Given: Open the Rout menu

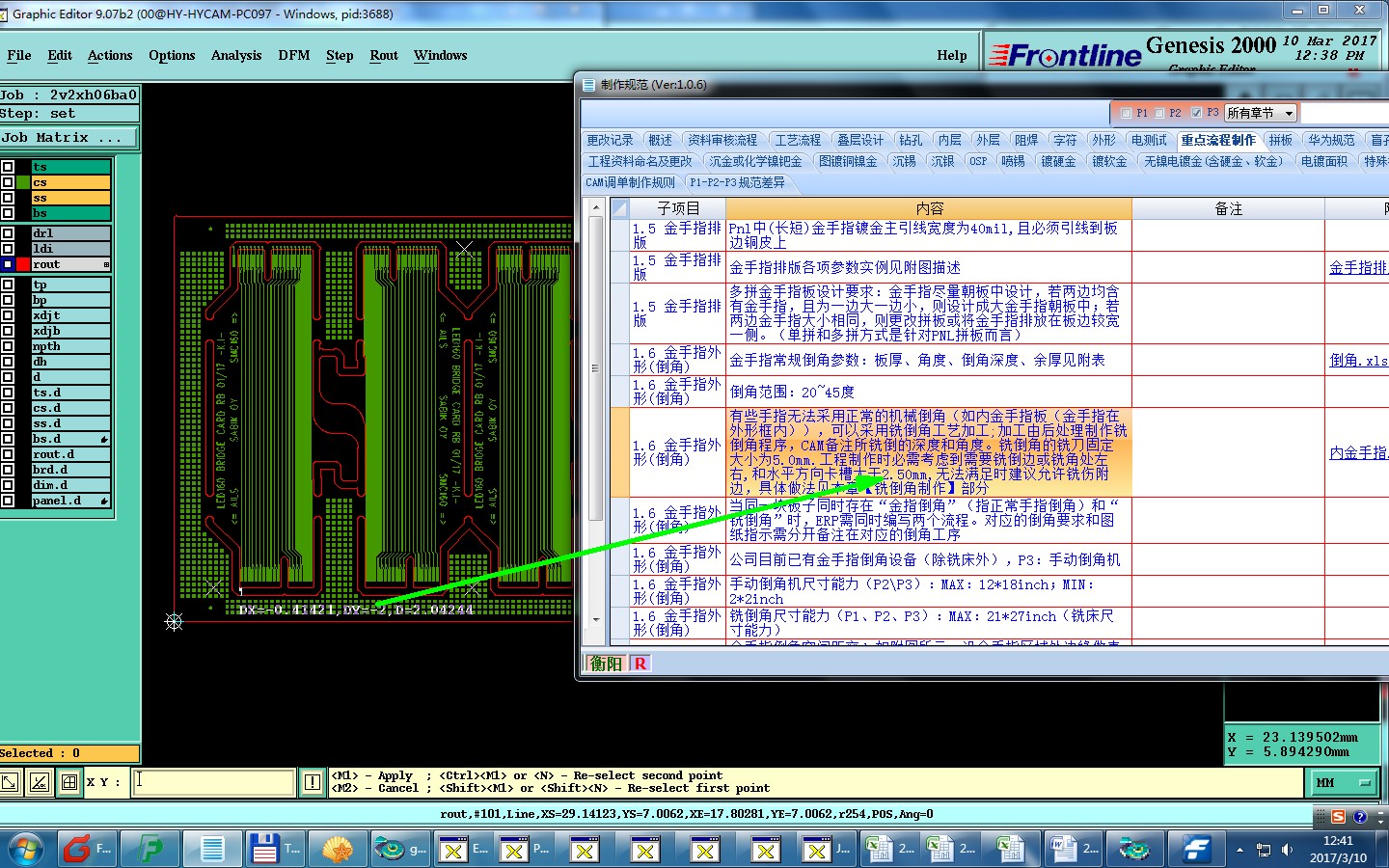Looking at the screenshot, I should pyautogui.click(x=384, y=55).
